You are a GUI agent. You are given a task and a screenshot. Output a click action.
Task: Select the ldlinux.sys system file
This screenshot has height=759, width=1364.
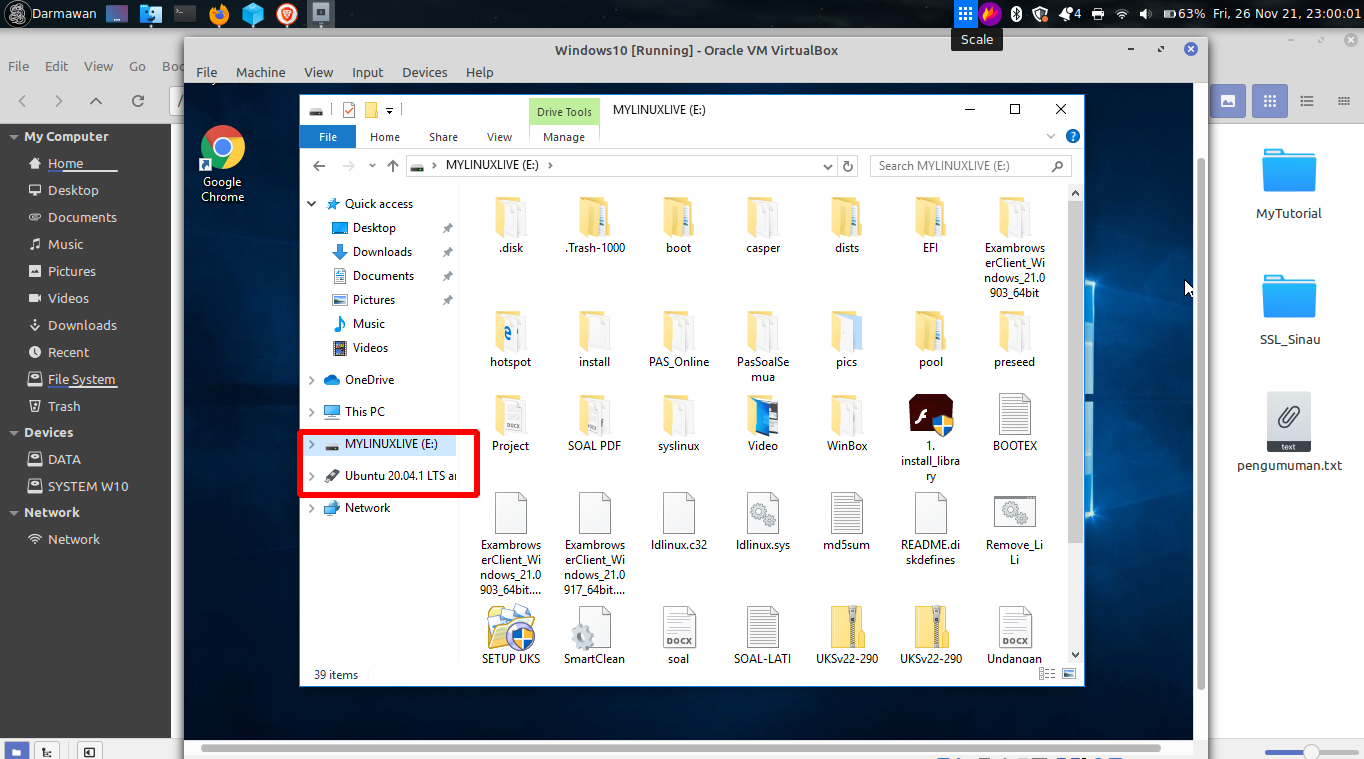[x=762, y=522]
